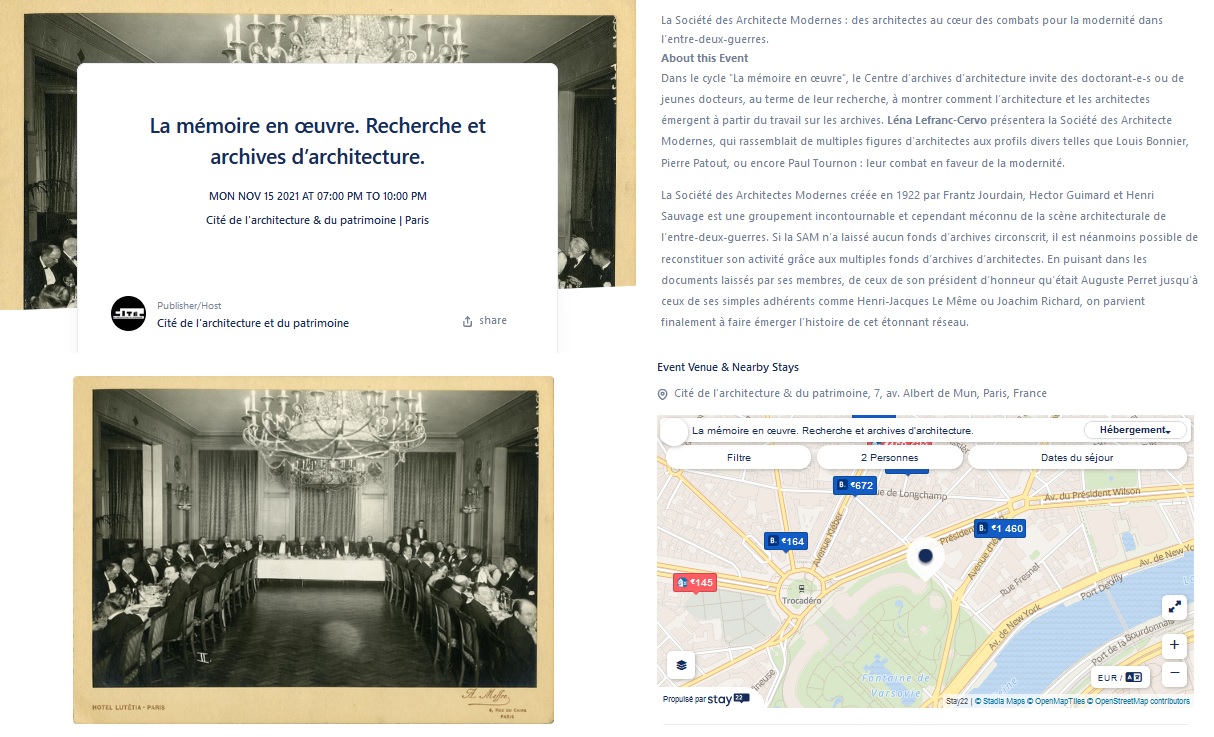
Task: Click the event venue marker on the map
Action: click(925, 557)
